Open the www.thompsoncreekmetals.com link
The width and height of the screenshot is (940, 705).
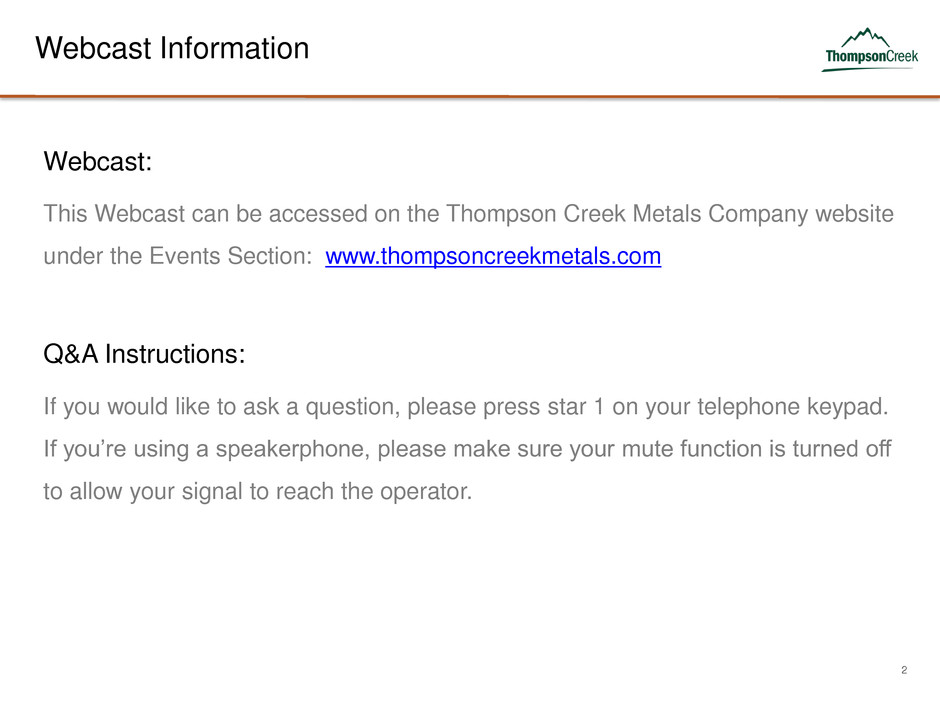pyautogui.click(x=493, y=257)
